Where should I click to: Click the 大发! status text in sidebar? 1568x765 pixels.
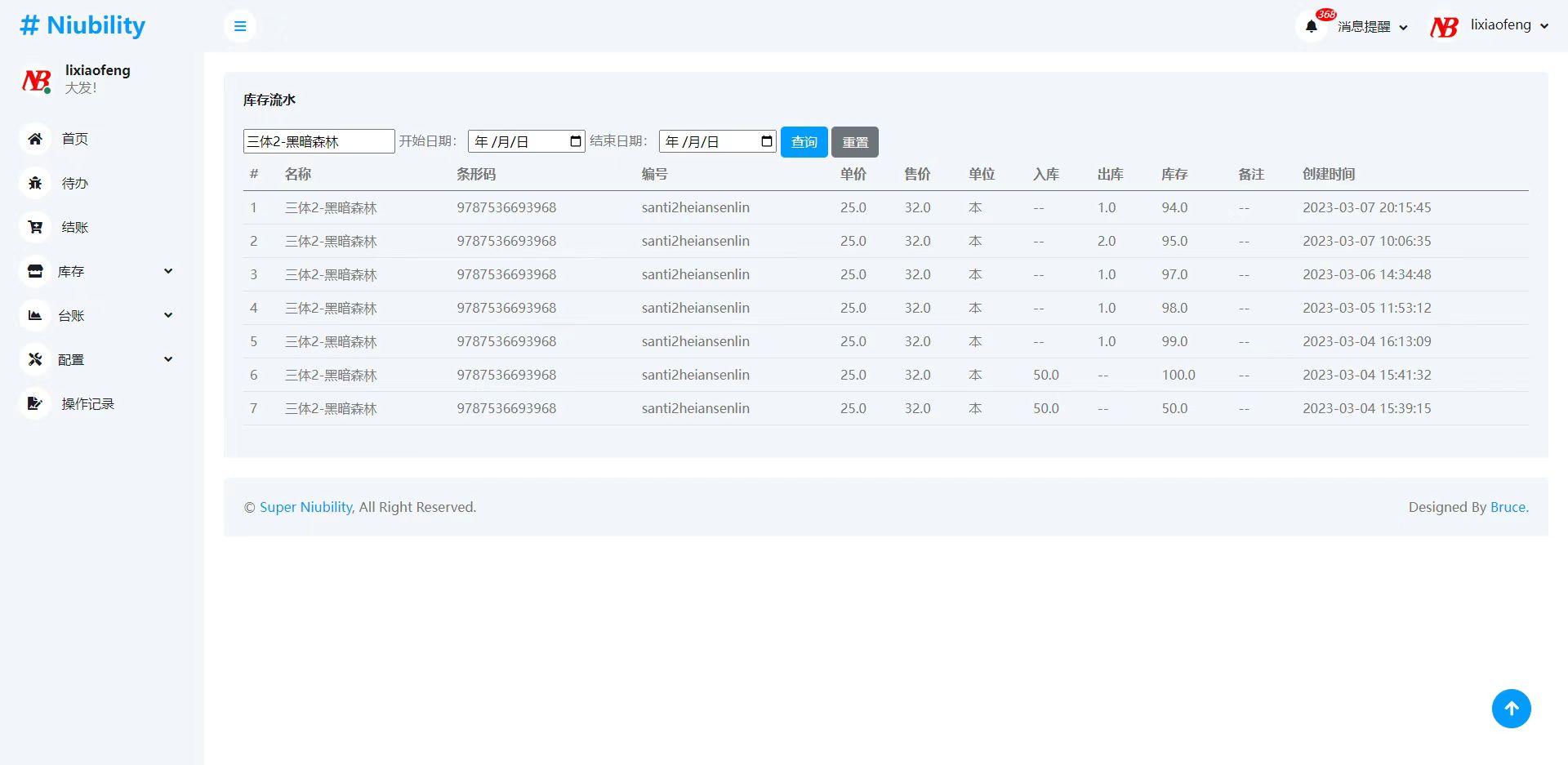point(81,88)
